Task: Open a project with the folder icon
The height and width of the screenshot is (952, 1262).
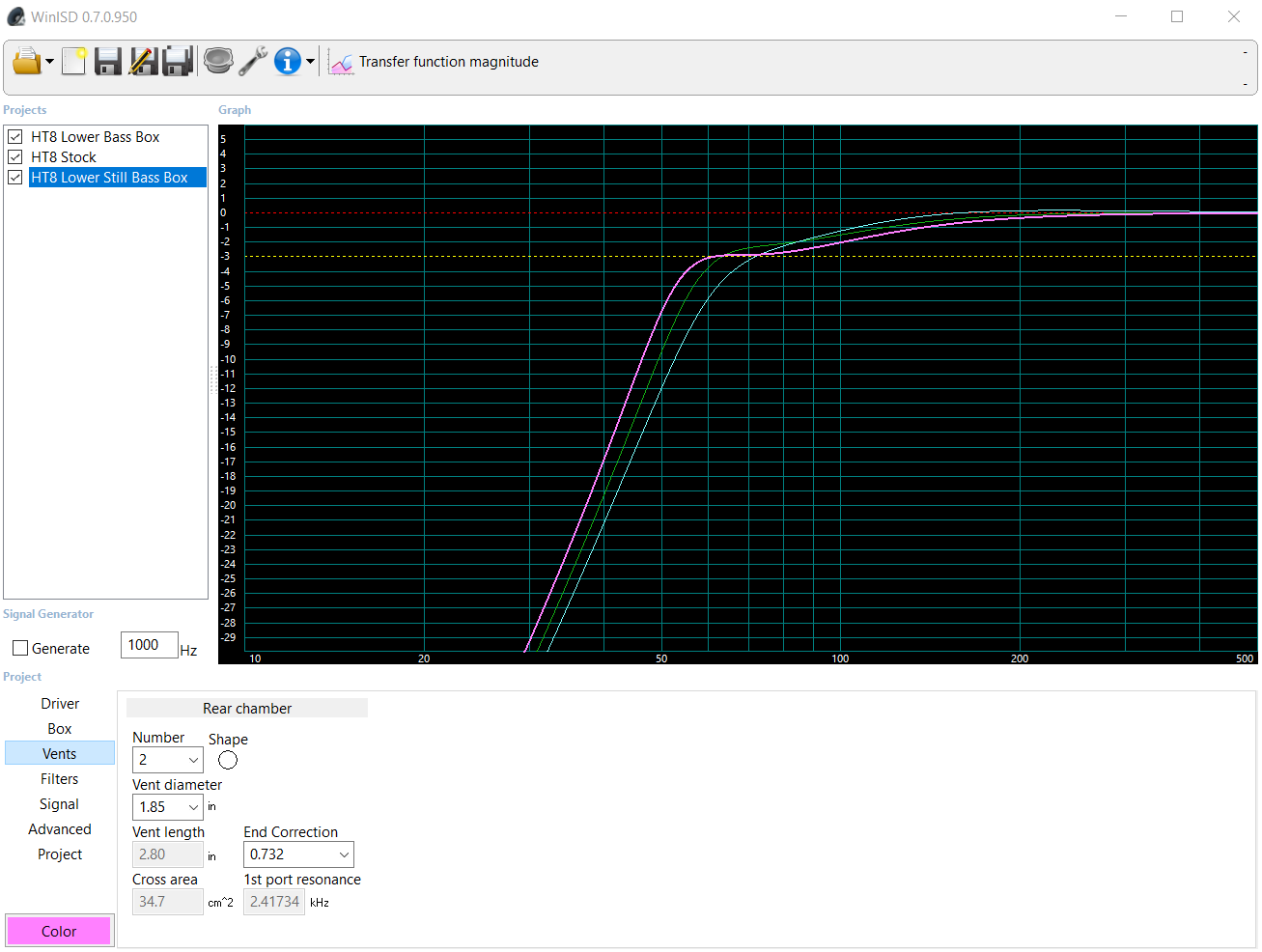Action: pos(26,62)
